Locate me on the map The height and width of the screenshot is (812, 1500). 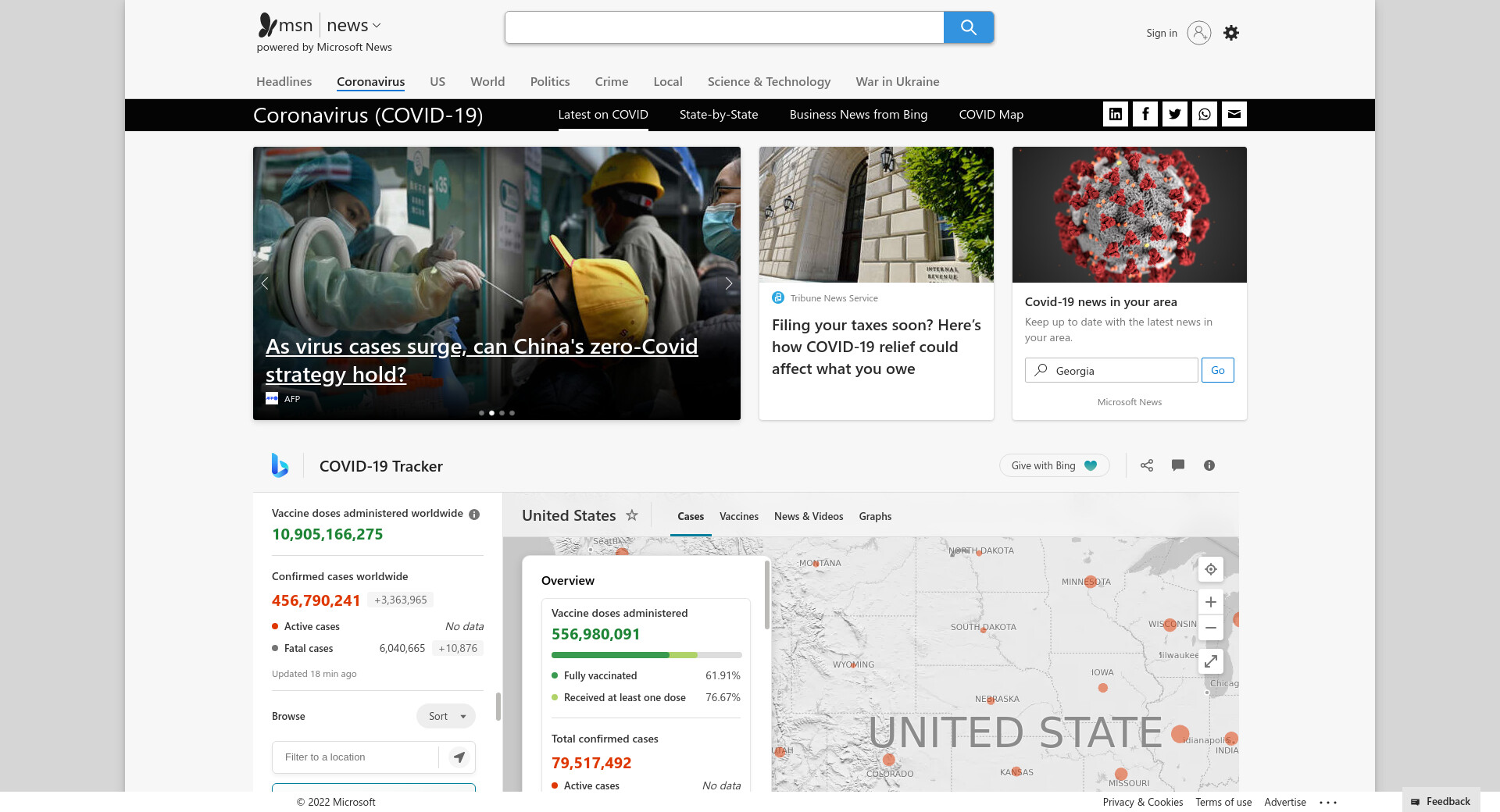[x=1210, y=569]
